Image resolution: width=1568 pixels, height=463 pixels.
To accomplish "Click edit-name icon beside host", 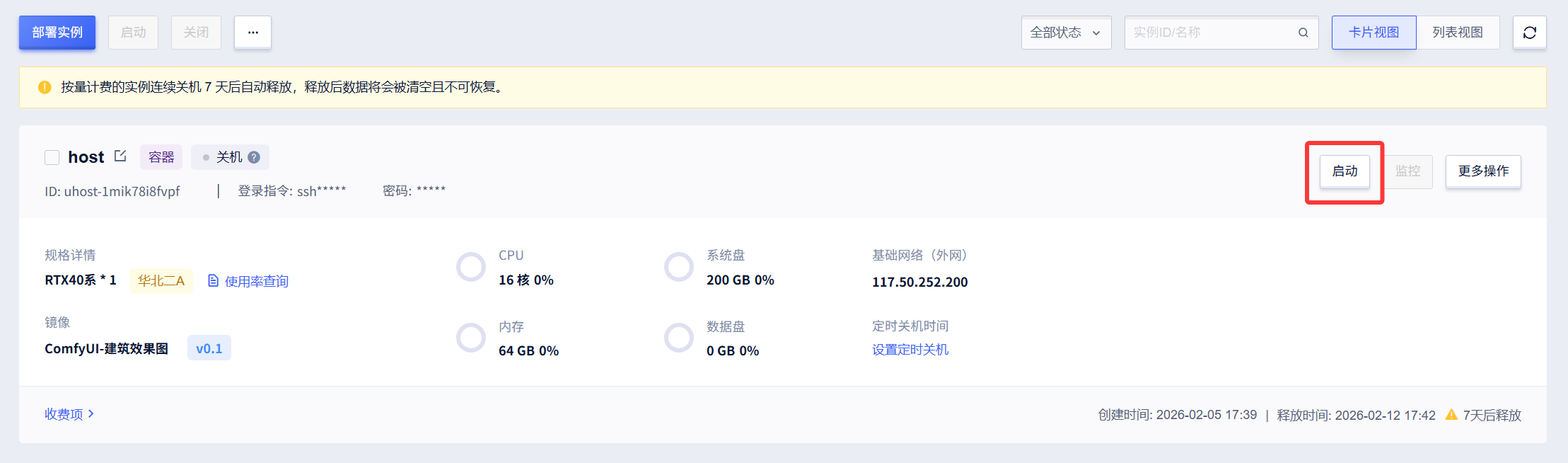I will click(120, 156).
